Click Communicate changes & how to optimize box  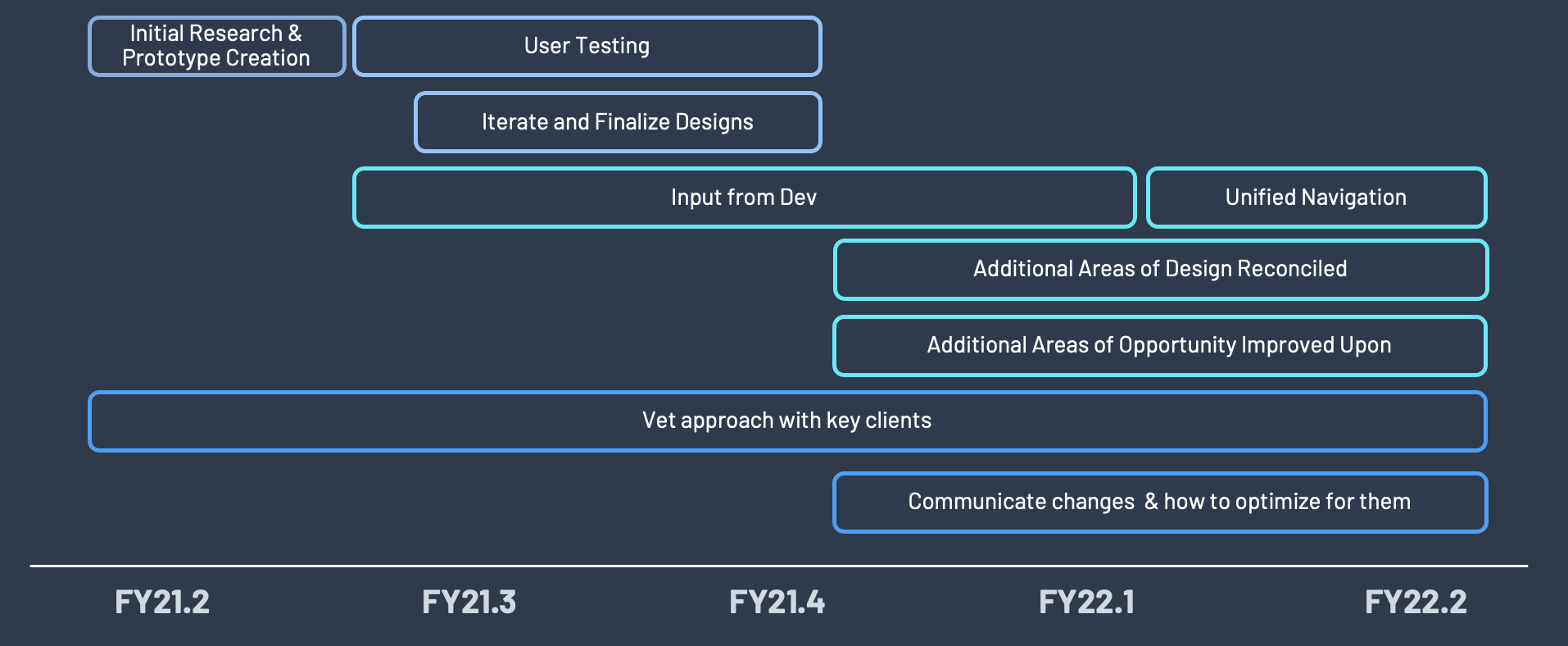coord(1159,502)
